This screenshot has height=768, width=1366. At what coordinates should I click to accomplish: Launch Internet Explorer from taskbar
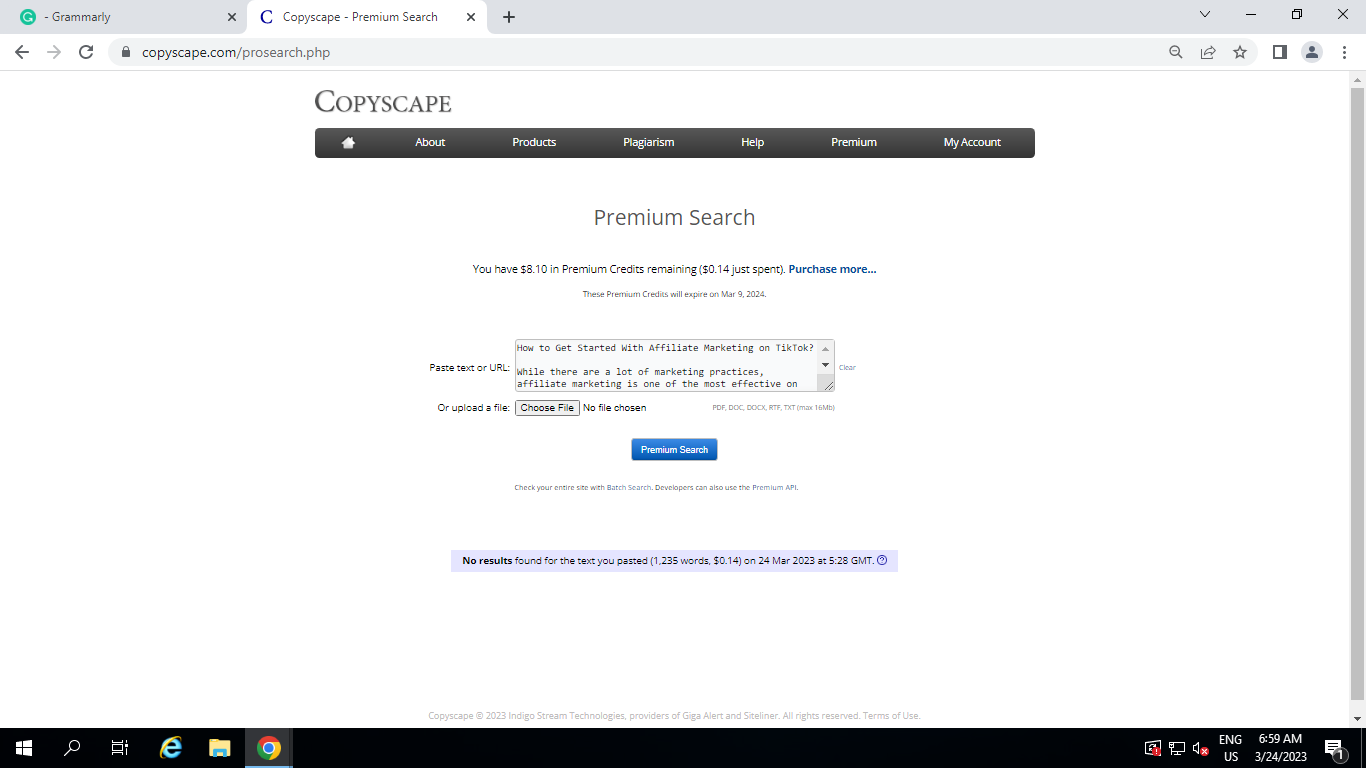172,748
